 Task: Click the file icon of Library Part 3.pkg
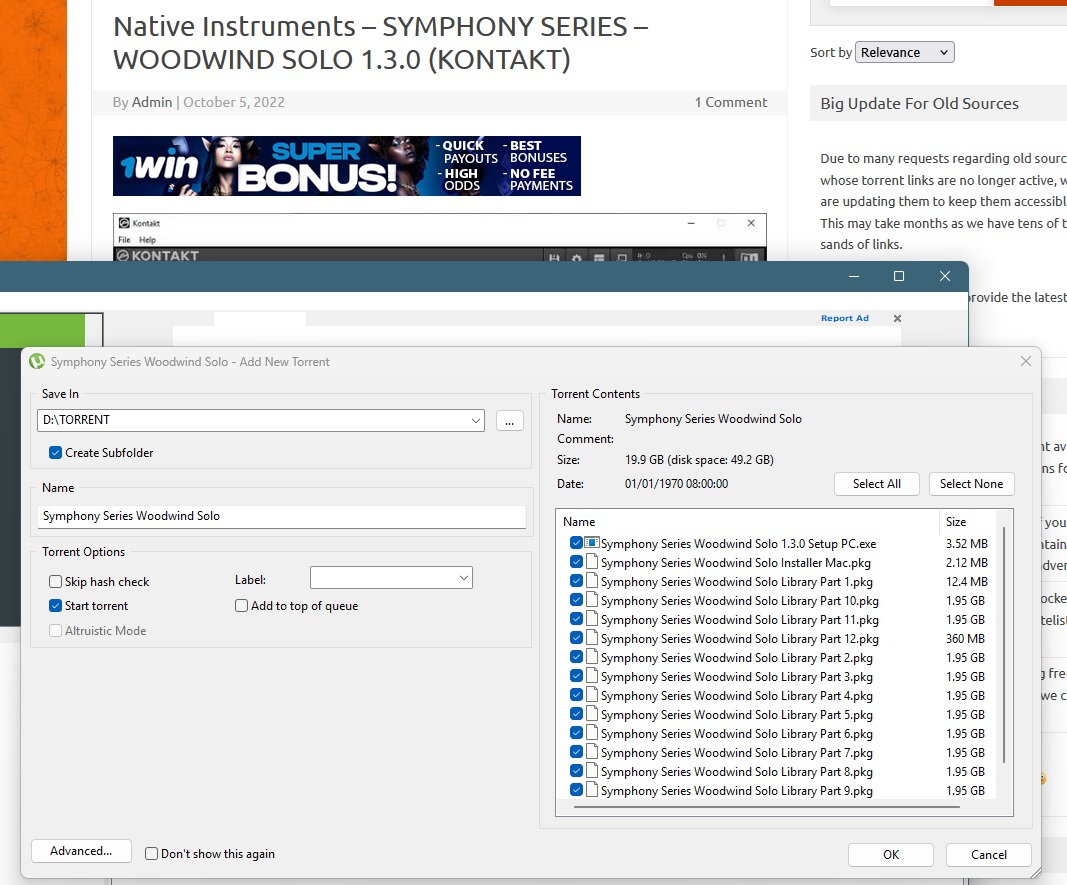[592, 676]
